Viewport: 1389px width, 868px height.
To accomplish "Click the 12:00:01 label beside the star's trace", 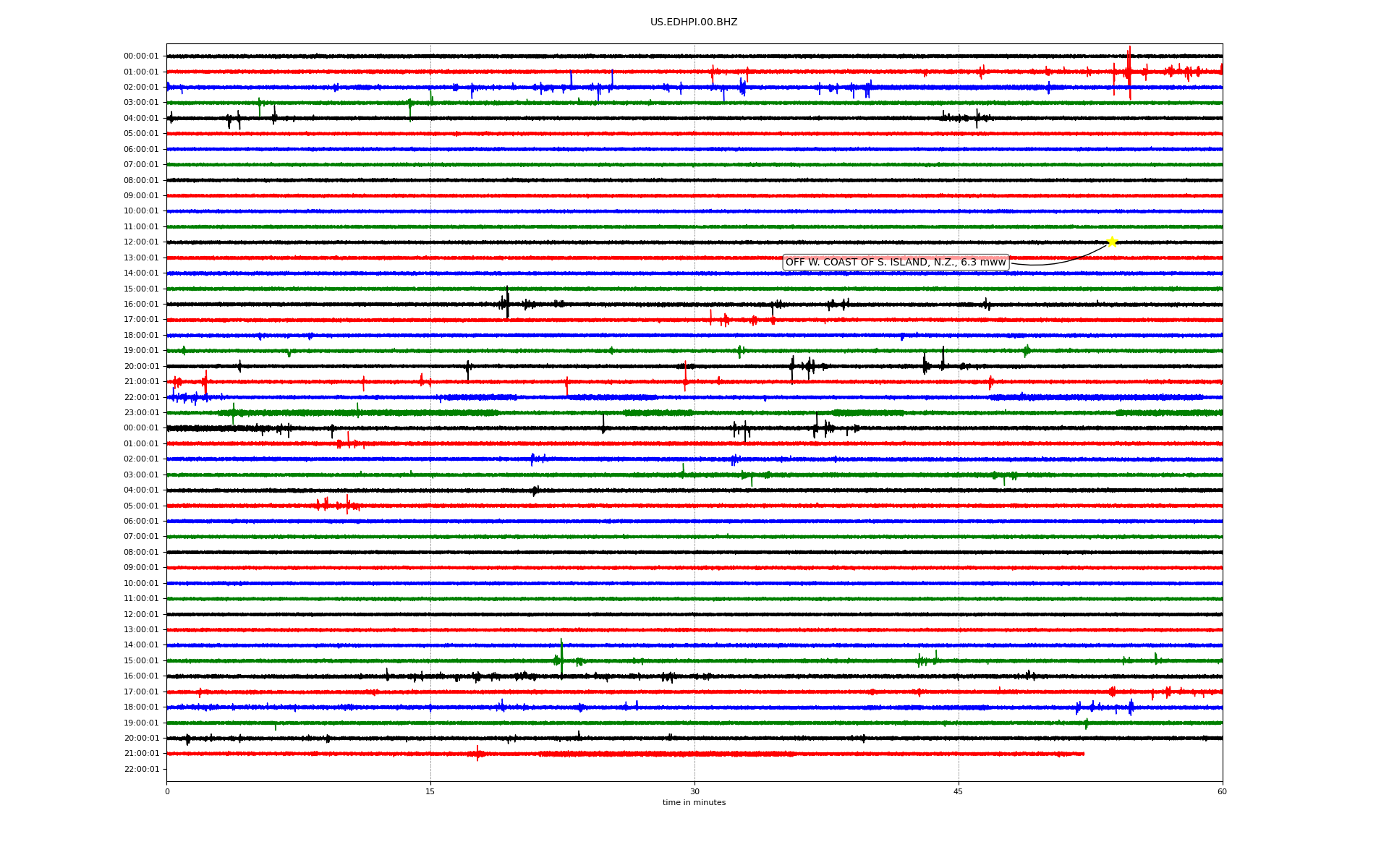I will coord(141,242).
